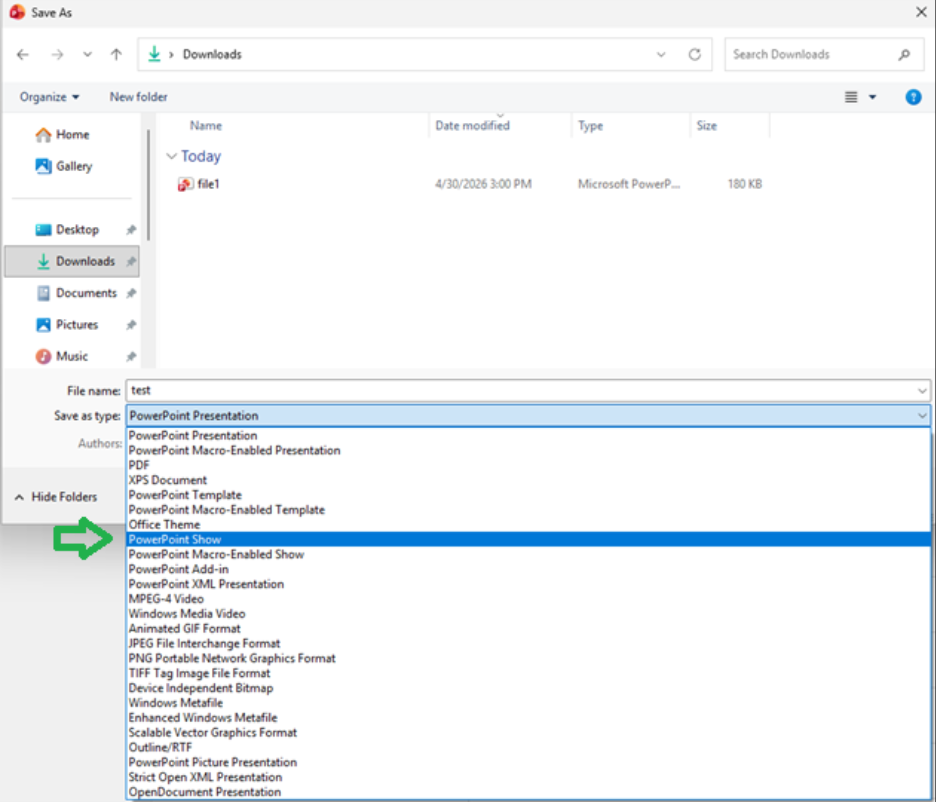Sort by Type column header

point(590,126)
